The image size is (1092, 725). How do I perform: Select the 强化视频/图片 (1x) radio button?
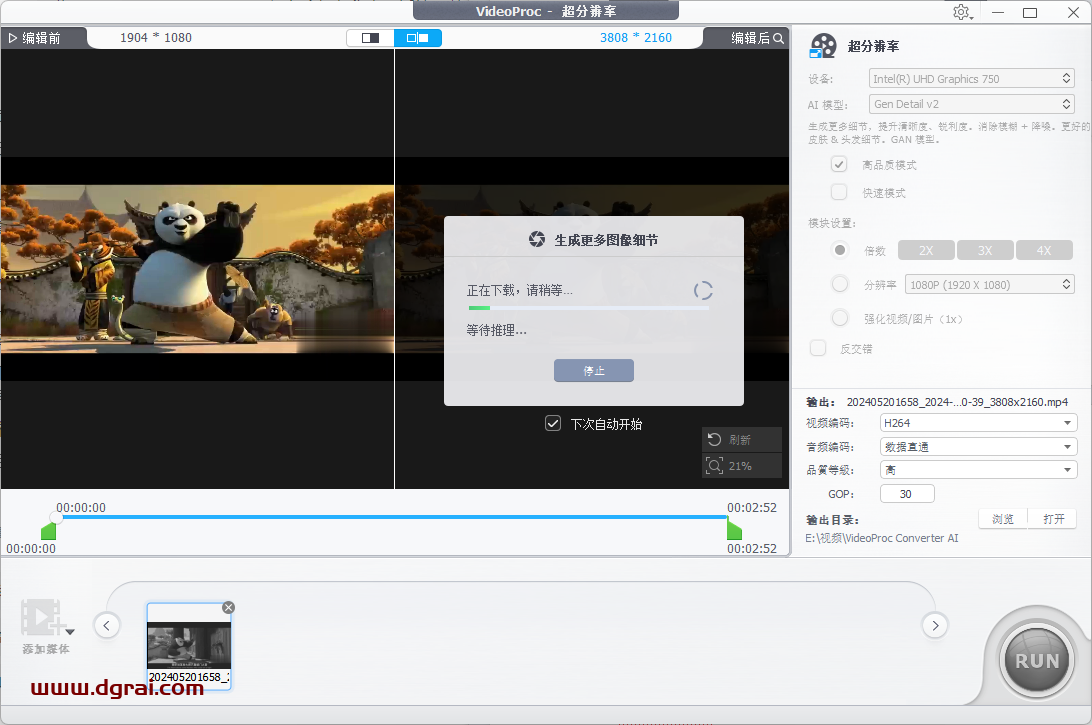(x=840, y=318)
